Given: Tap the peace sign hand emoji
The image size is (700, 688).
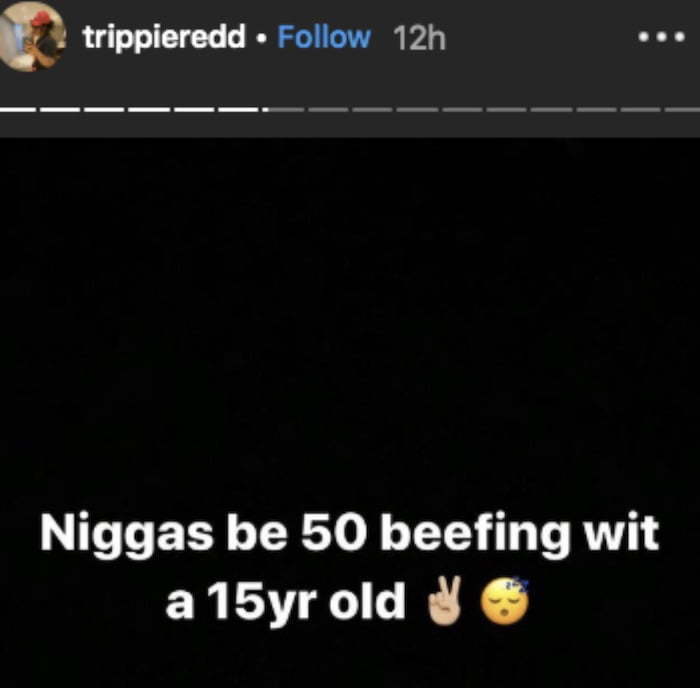Looking at the screenshot, I should [x=444, y=600].
